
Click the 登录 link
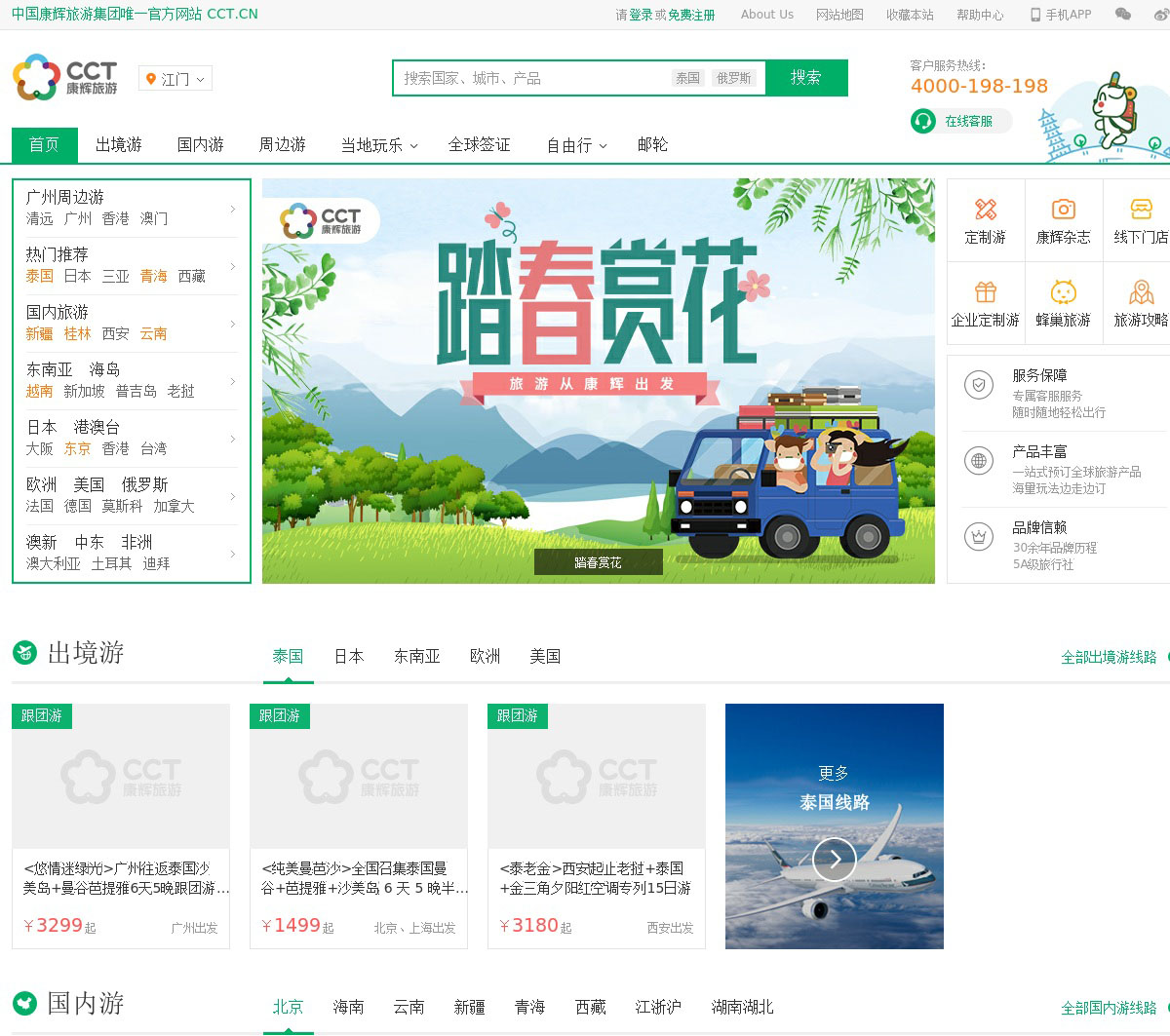(641, 15)
